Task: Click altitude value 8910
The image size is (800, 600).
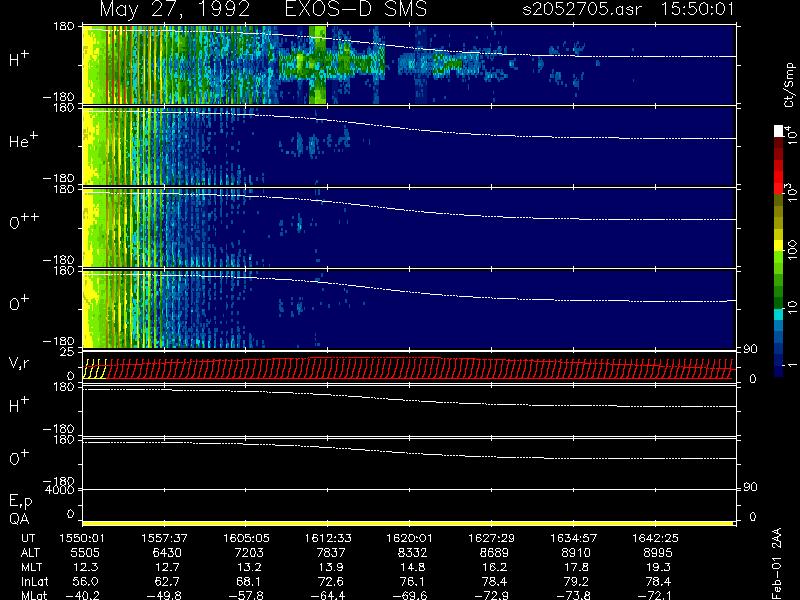Action: pos(576,553)
